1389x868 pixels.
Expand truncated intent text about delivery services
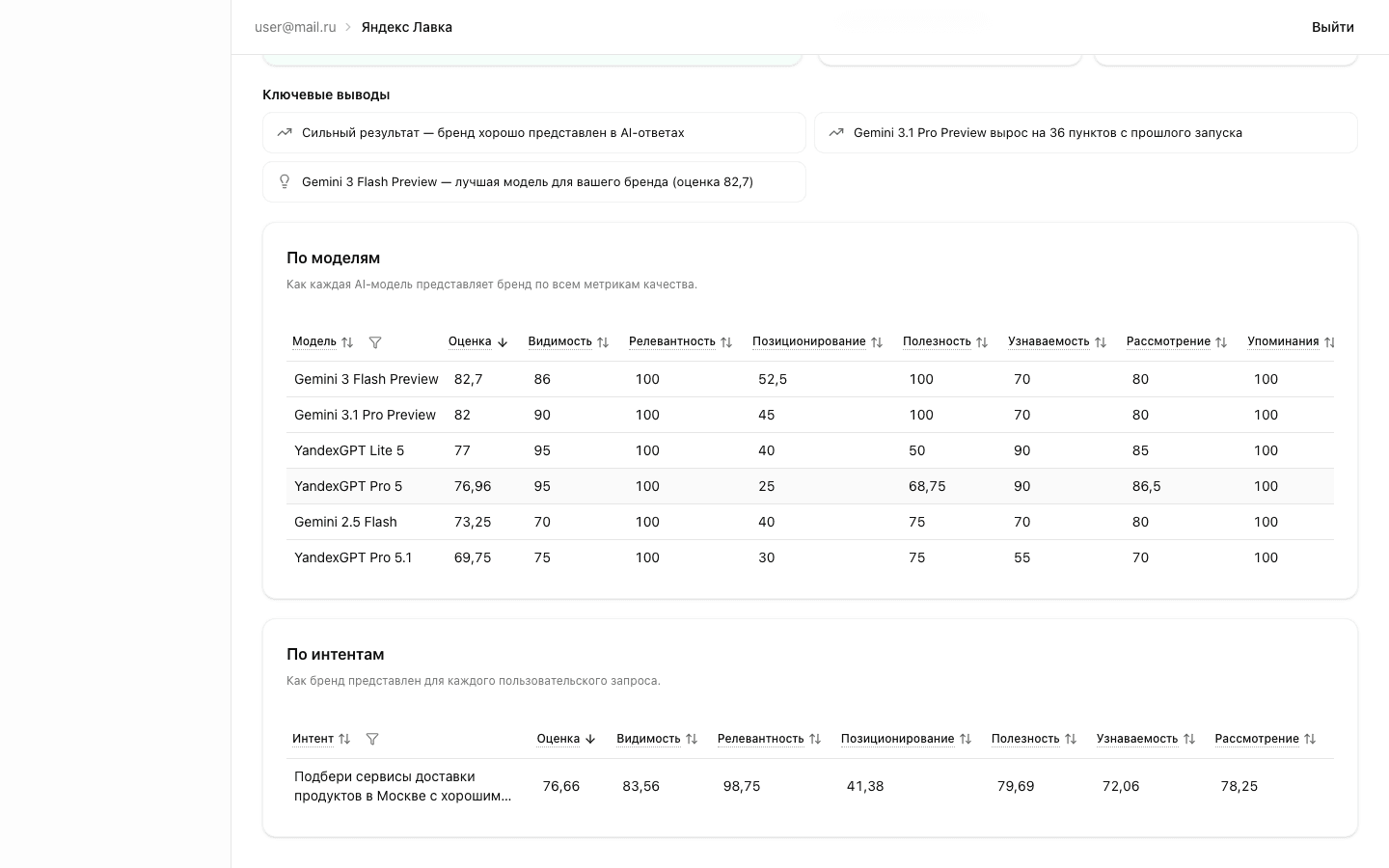(x=403, y=786)
